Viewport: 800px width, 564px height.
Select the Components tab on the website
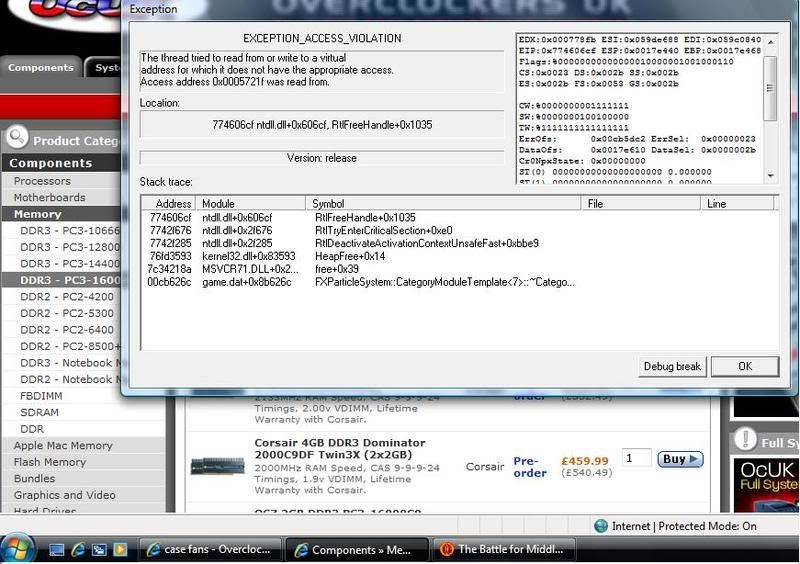(41, 68)
